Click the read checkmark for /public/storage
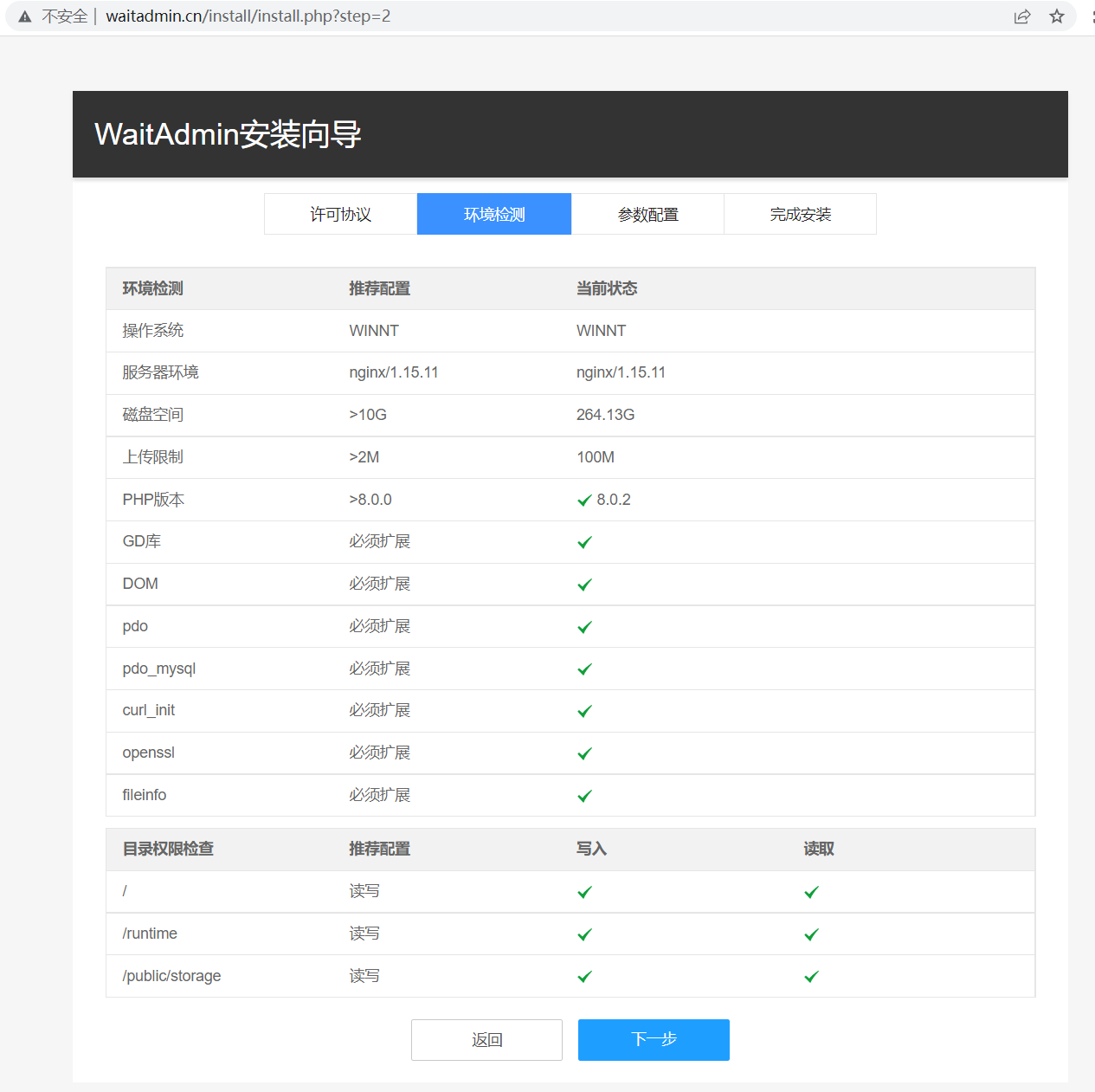 pyautogui.click(x=811, y=977)
